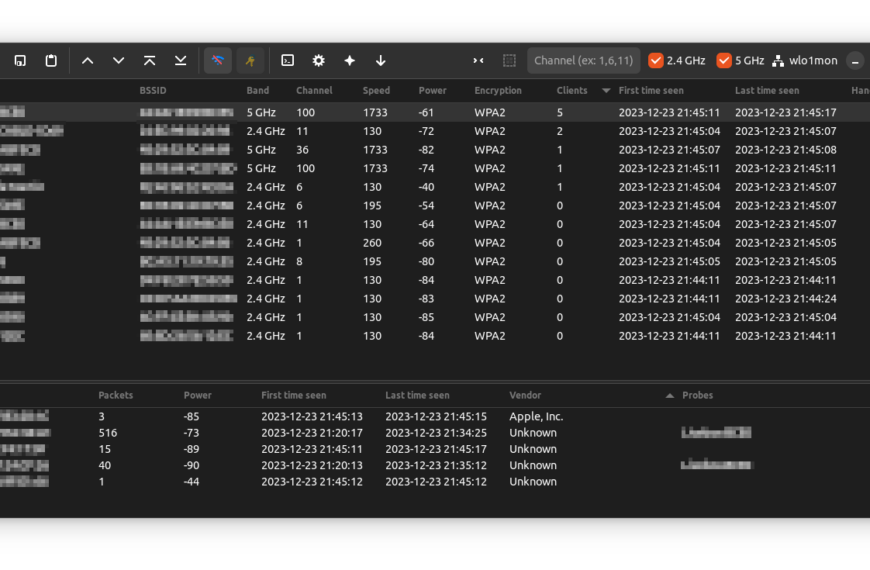Select the access point with power -40
Image resolution: width=870 pixels, height=570 pixels.
coord(435,187)
